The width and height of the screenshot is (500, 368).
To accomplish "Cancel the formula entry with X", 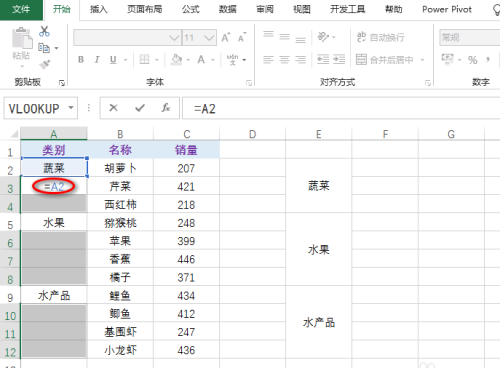I will pos(113,108).
